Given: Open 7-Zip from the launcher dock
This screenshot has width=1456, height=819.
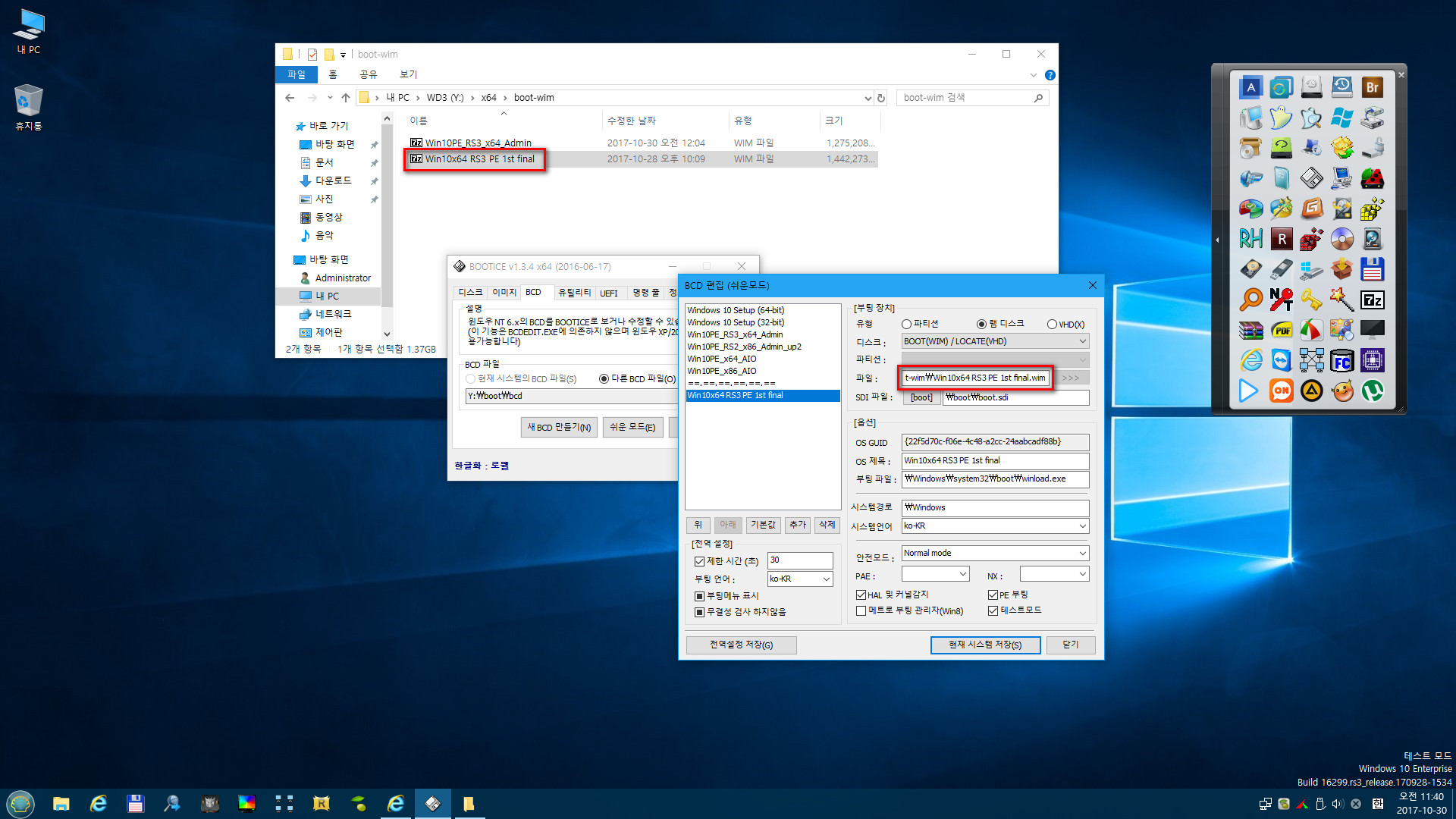Looking at the screenshot, I should click(1372, 300).
